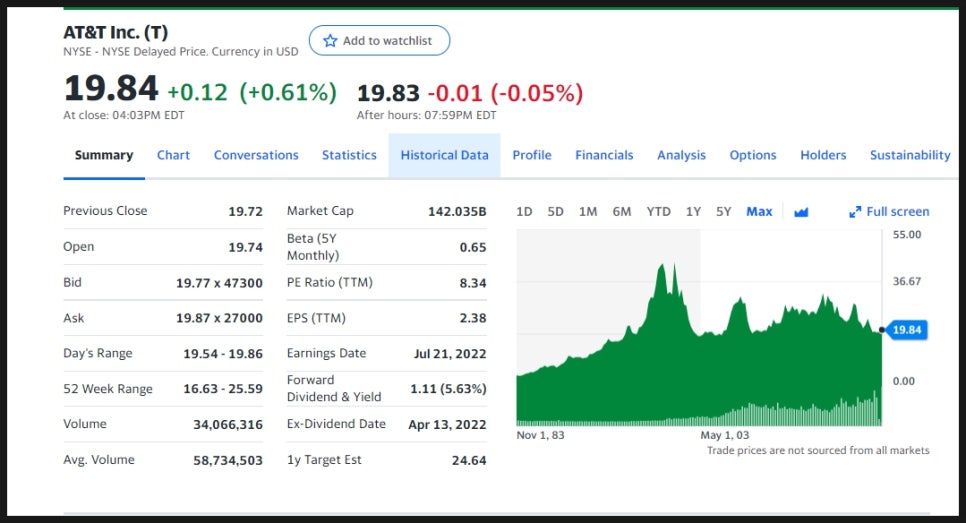Select the Summary tab
Viewport: 966px width, 523px height.
click(104, 155)
